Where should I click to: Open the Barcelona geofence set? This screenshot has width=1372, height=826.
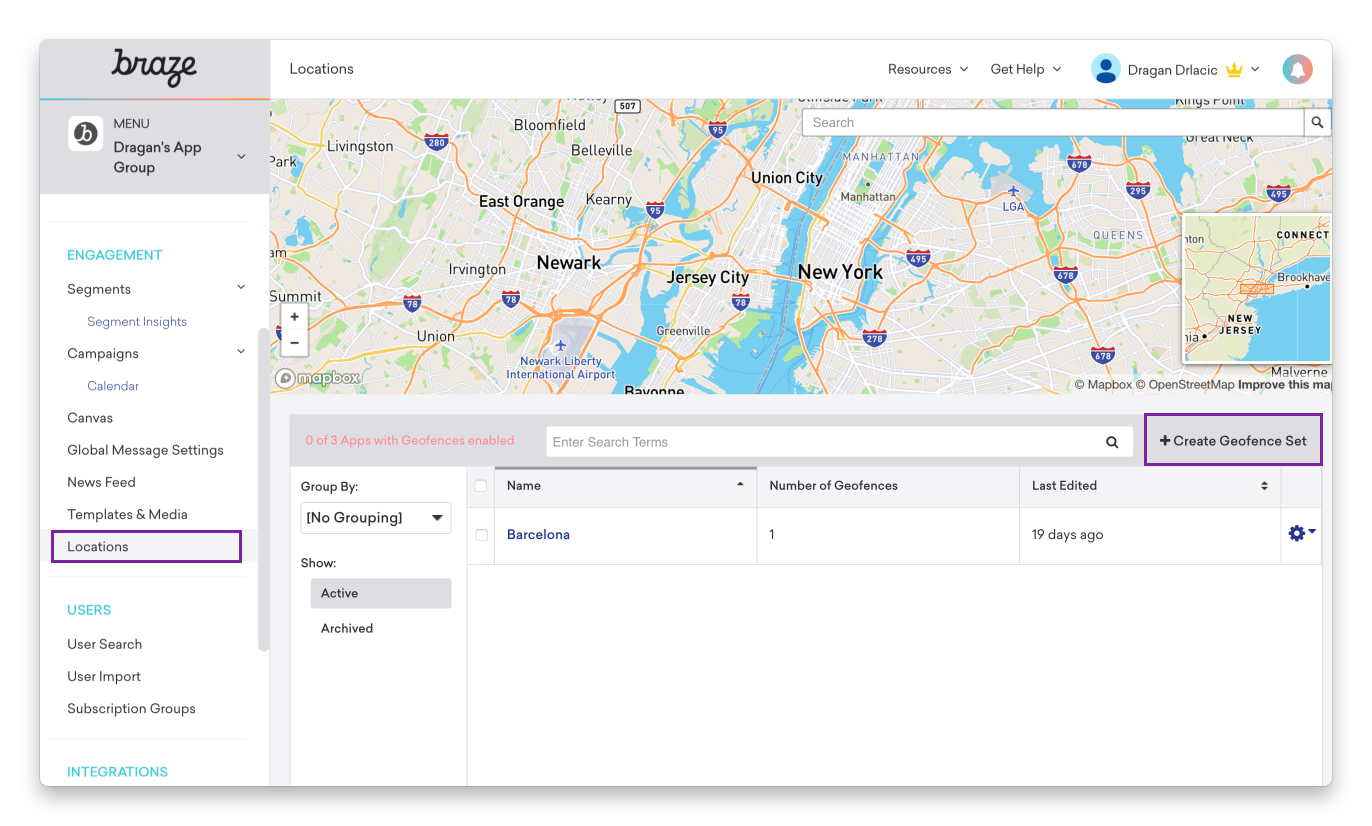[538, 535]
